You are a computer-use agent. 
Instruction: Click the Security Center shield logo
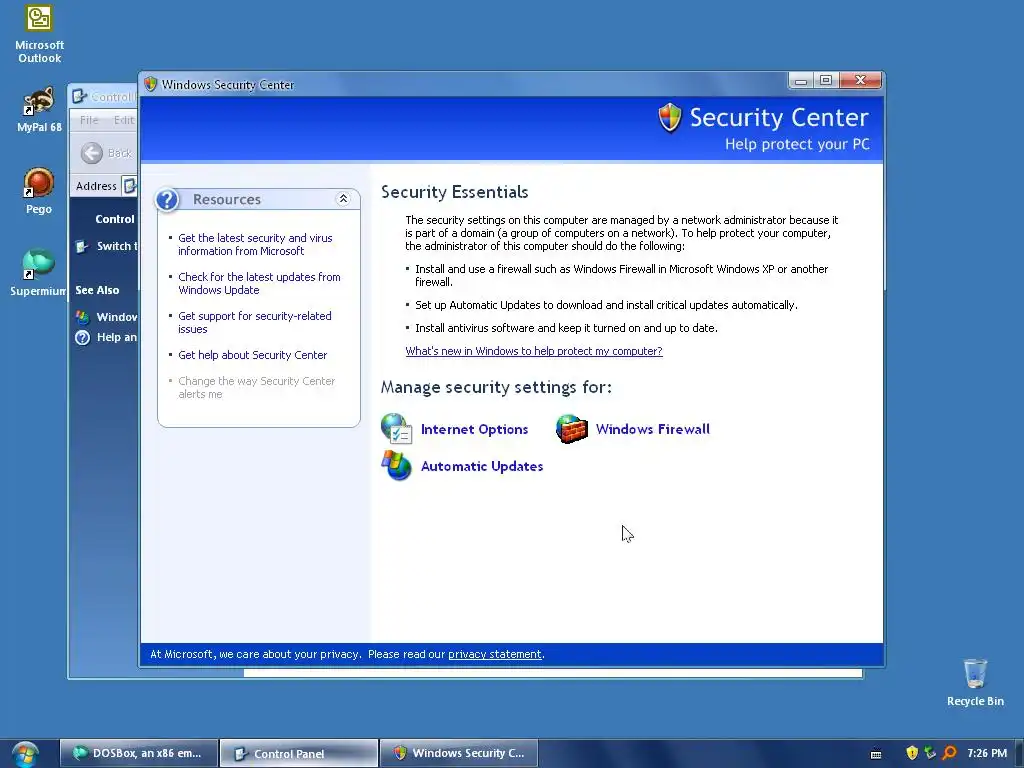click(670, 118)
